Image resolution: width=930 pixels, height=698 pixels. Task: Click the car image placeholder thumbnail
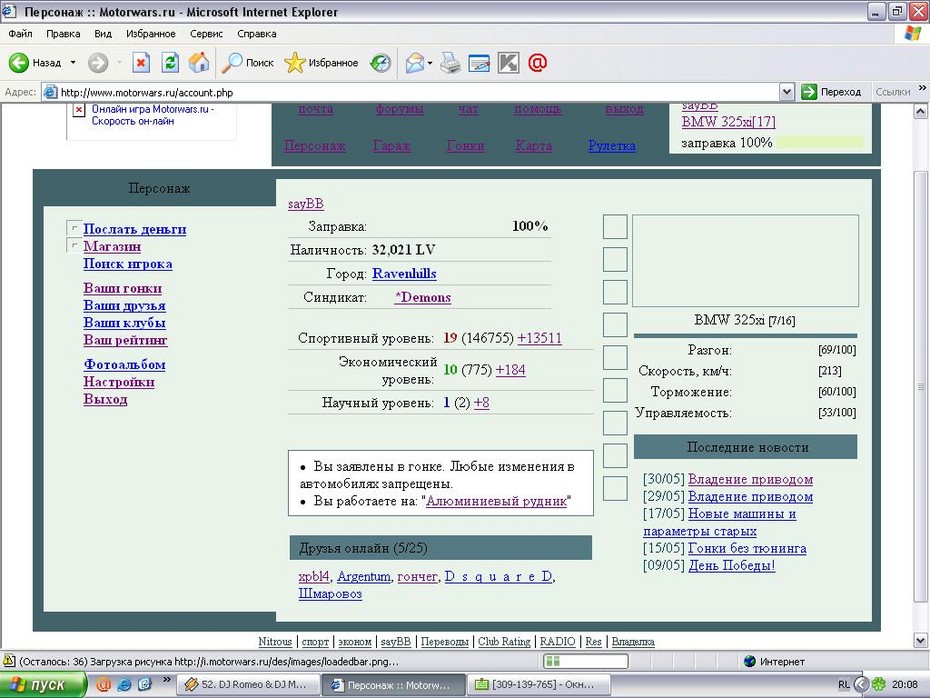coord(745,260)
